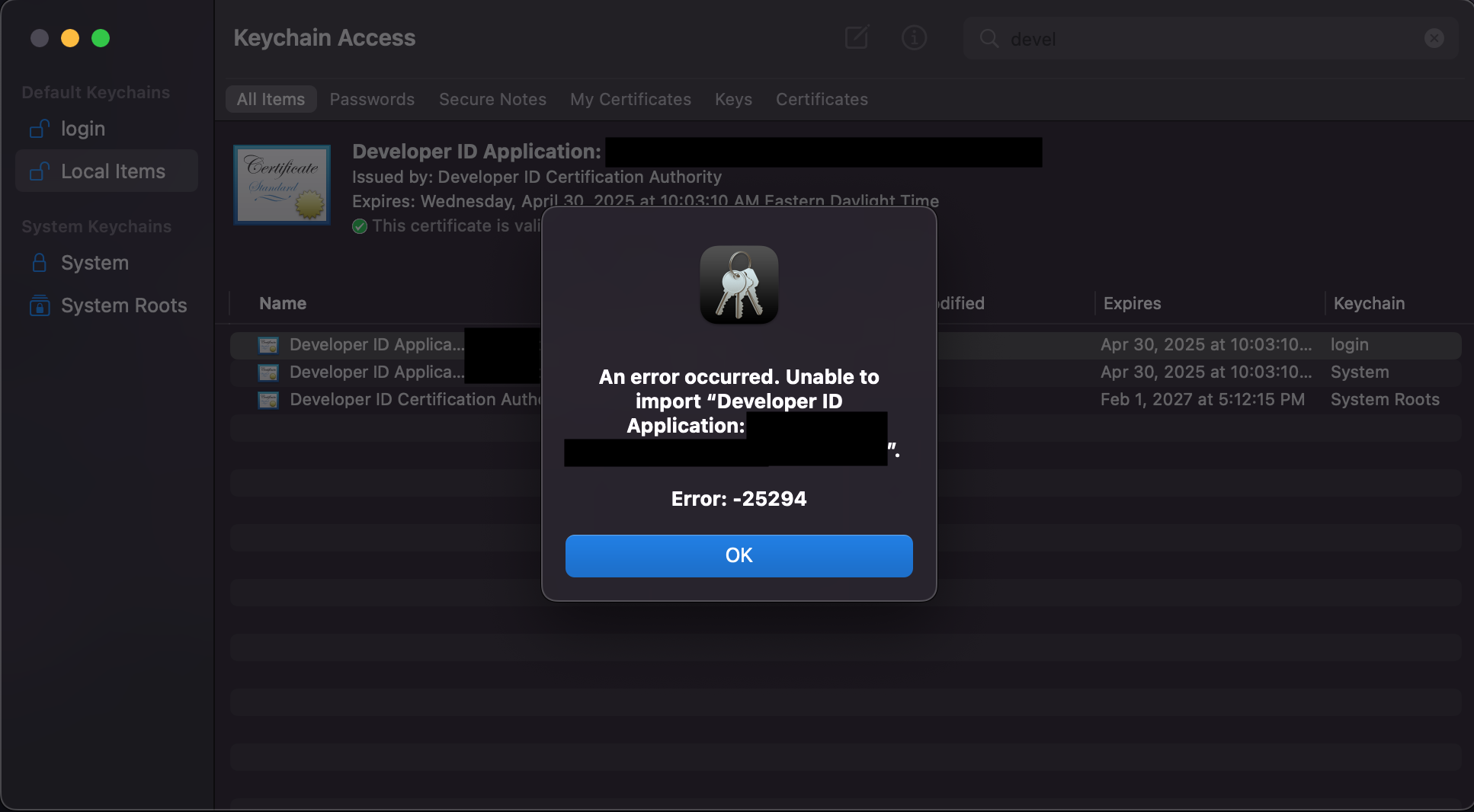Select System Roots keychain in sidebar
The image size is (1474, 812).
(x=107, y=305)
